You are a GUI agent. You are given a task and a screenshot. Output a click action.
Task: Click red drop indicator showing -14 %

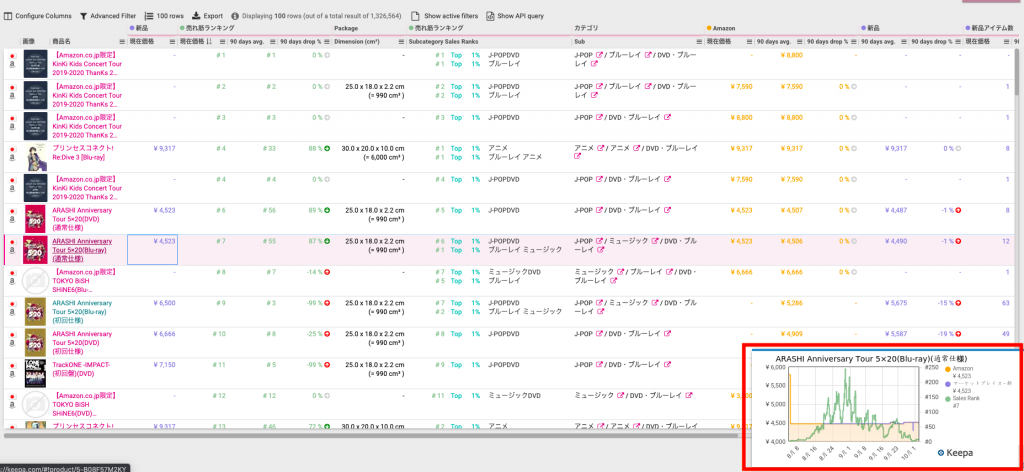327,272
